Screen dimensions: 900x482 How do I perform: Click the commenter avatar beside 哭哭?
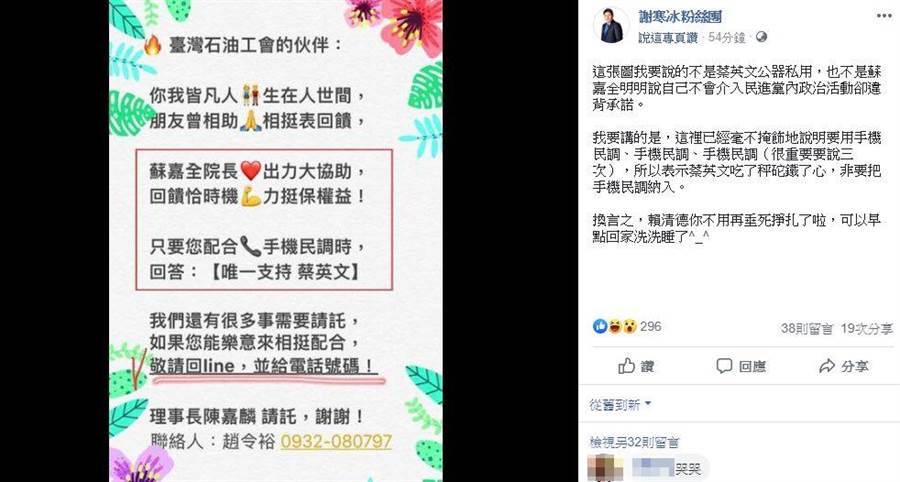point(606,468)
